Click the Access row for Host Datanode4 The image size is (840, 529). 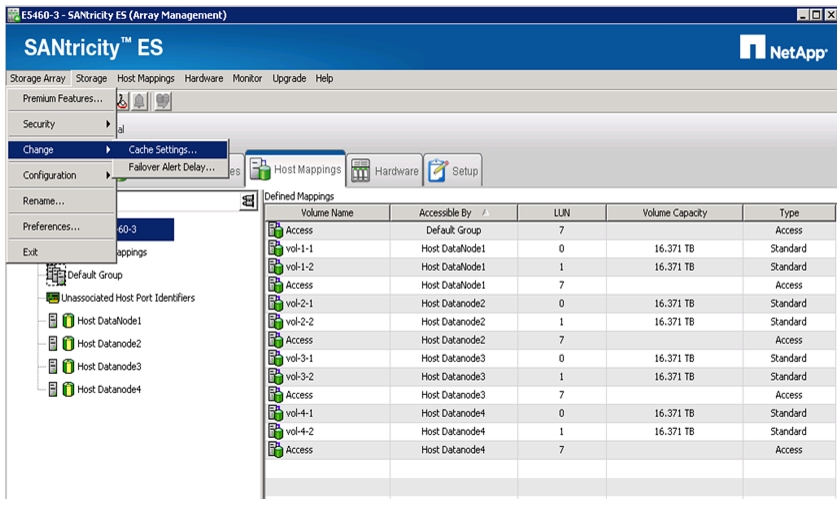tap(550, 450)
